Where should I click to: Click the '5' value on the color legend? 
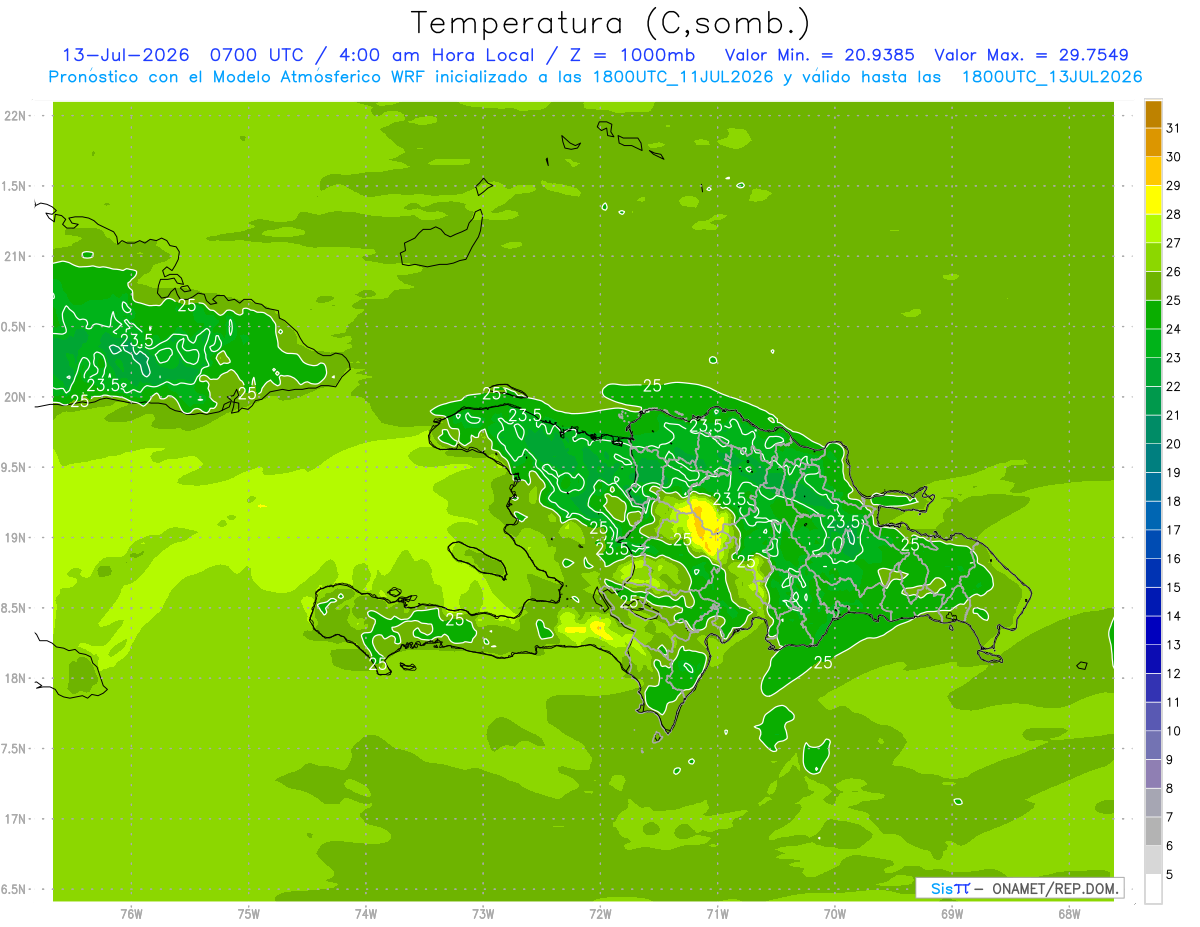tap(1170, 874)
